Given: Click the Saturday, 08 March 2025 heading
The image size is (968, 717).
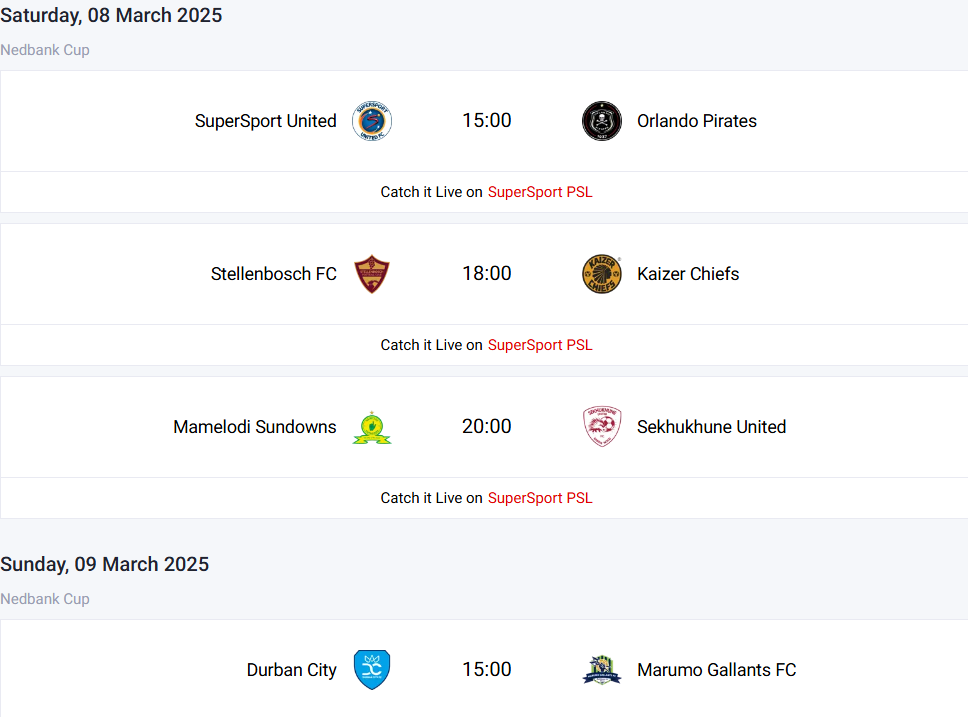Looking at the screenshot, I should (111, 15).
